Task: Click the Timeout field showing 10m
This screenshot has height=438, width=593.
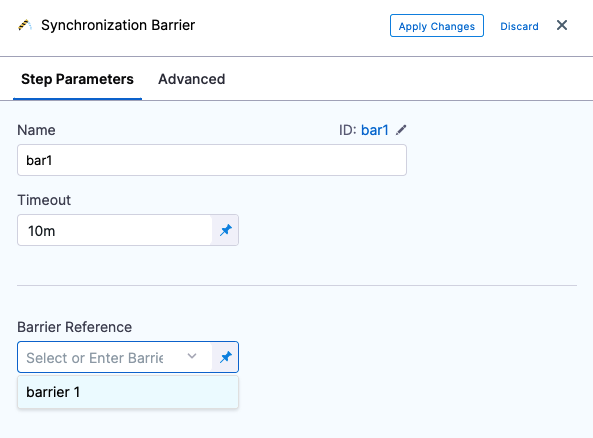Action: (x=115, y=230)
